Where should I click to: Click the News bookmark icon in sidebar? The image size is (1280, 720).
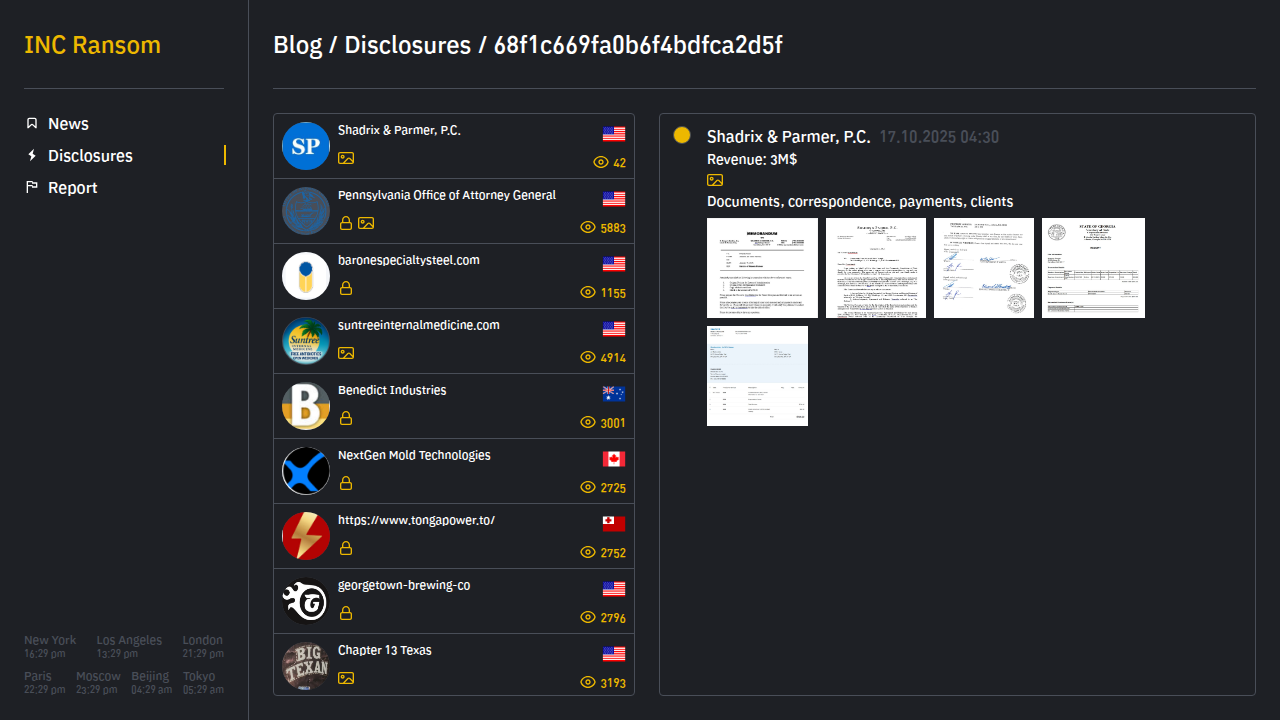pos(32,124)
